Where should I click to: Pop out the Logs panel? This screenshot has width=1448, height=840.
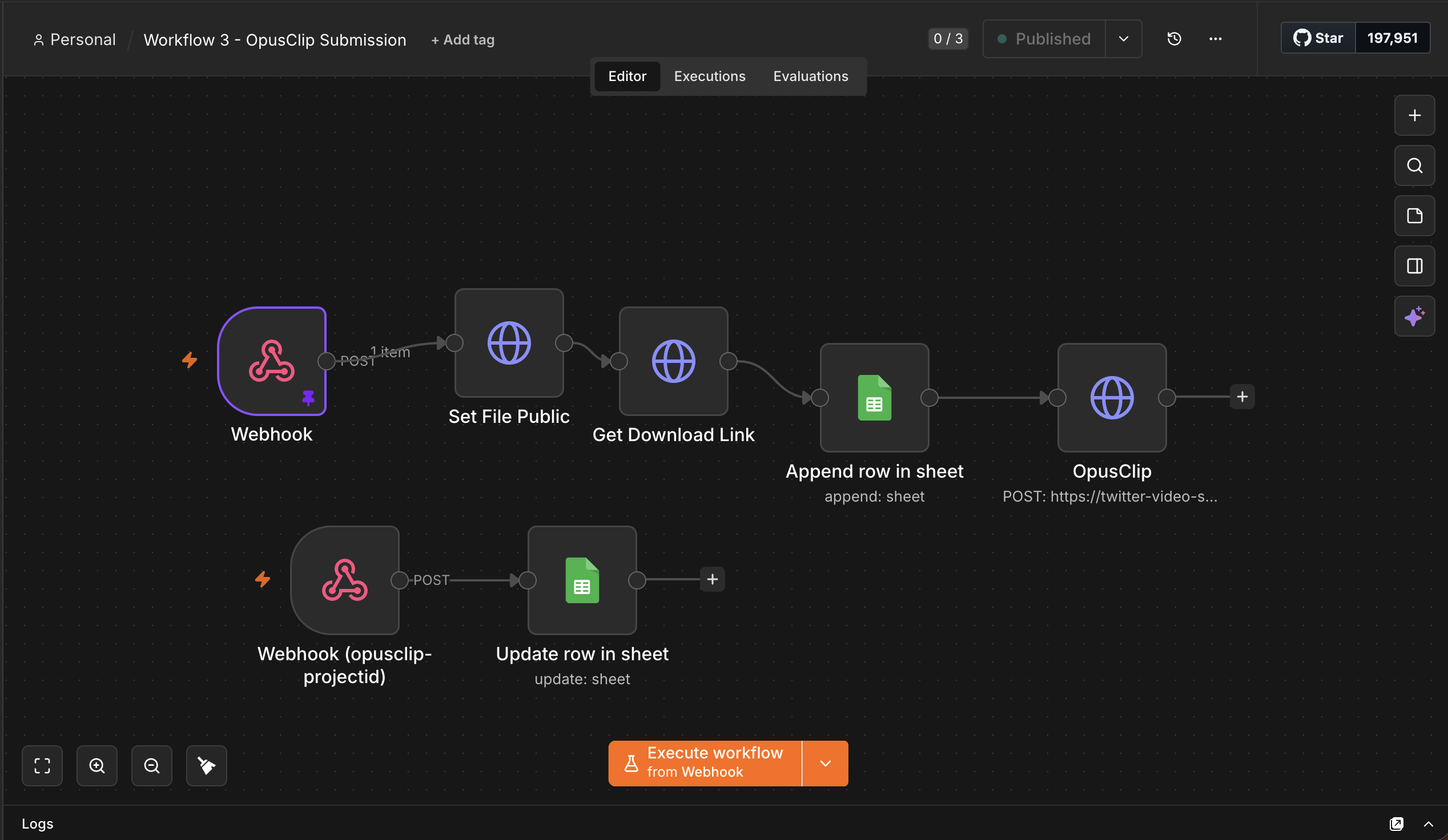(1396, 824)
